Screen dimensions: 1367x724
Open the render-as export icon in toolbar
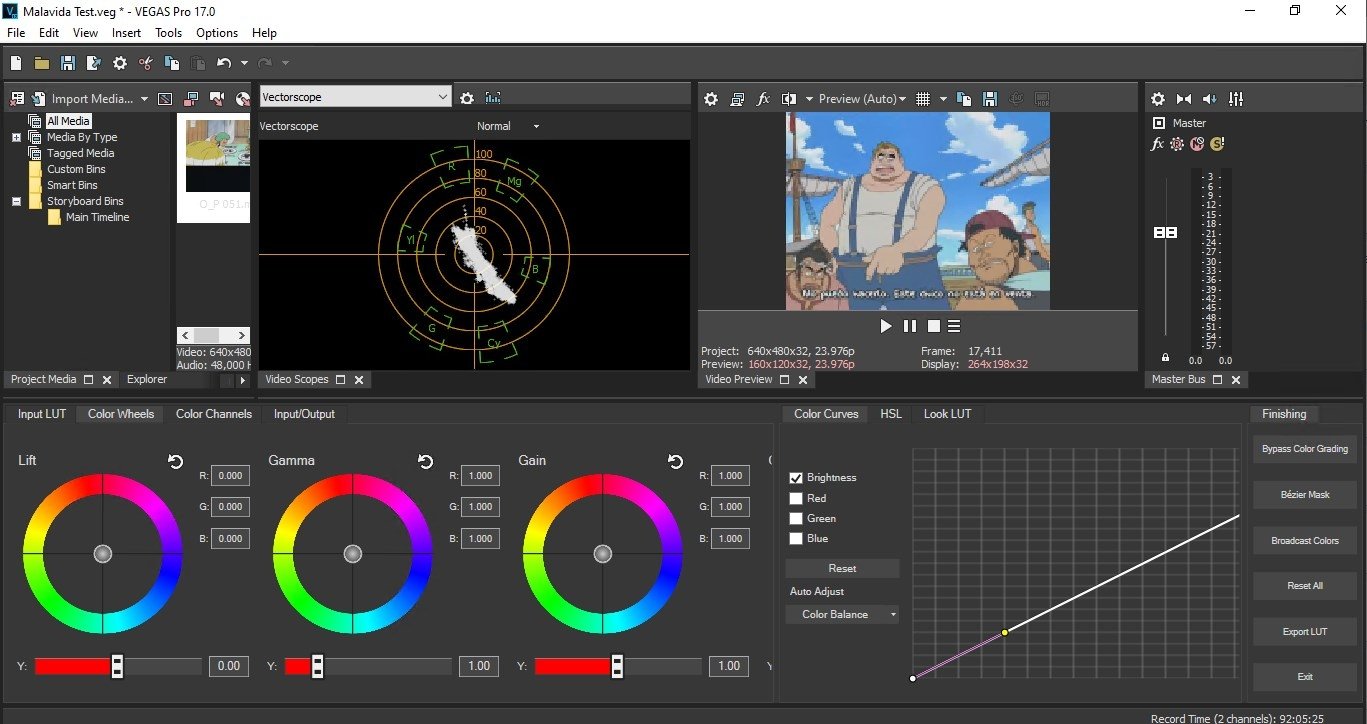coord(94,63)
